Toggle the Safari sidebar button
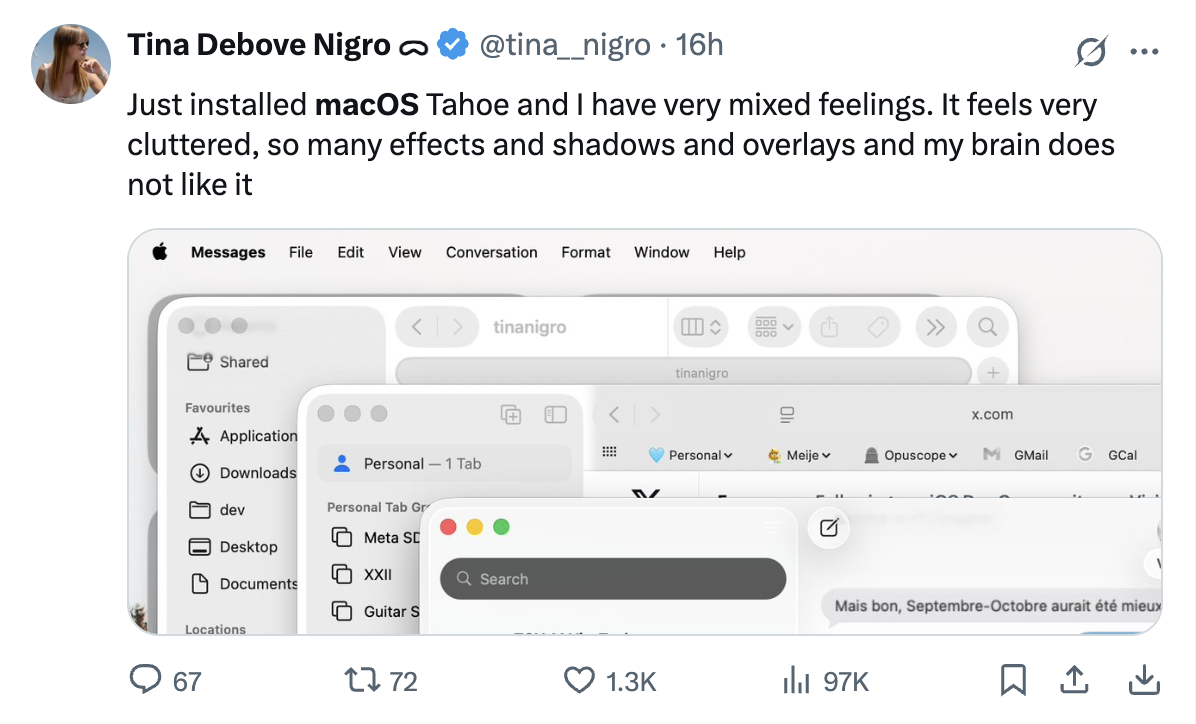Screen dimensions: 1196x724 coord(555,414)
